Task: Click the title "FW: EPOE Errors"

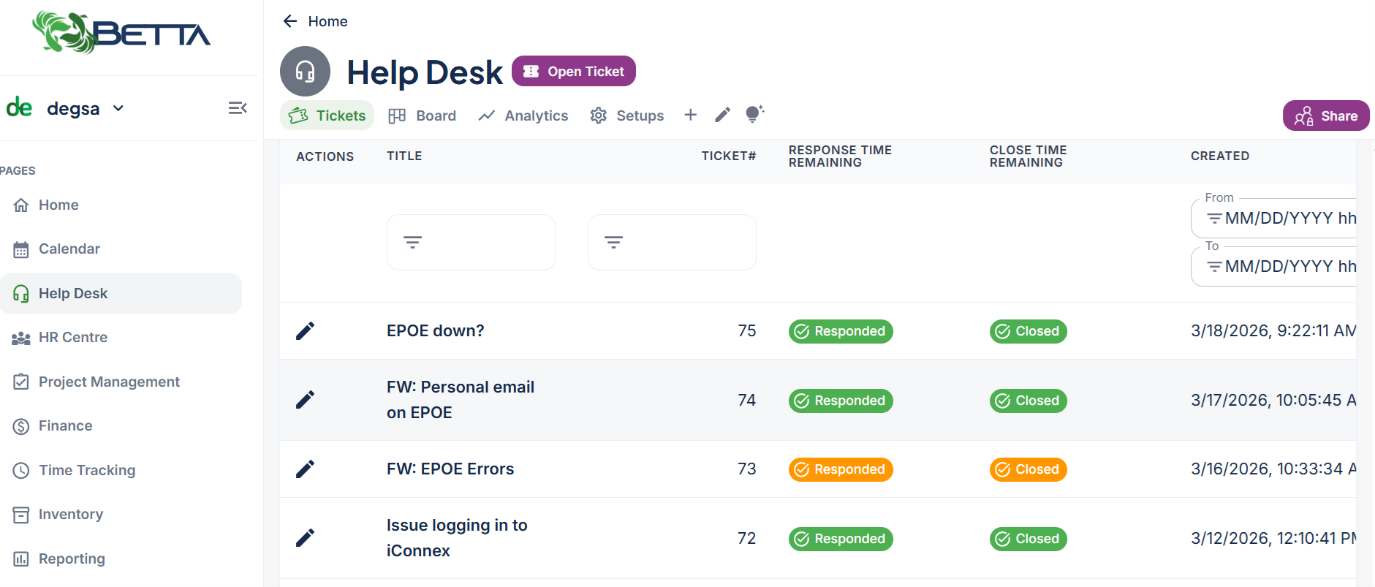Action: (x=450, y=469)
